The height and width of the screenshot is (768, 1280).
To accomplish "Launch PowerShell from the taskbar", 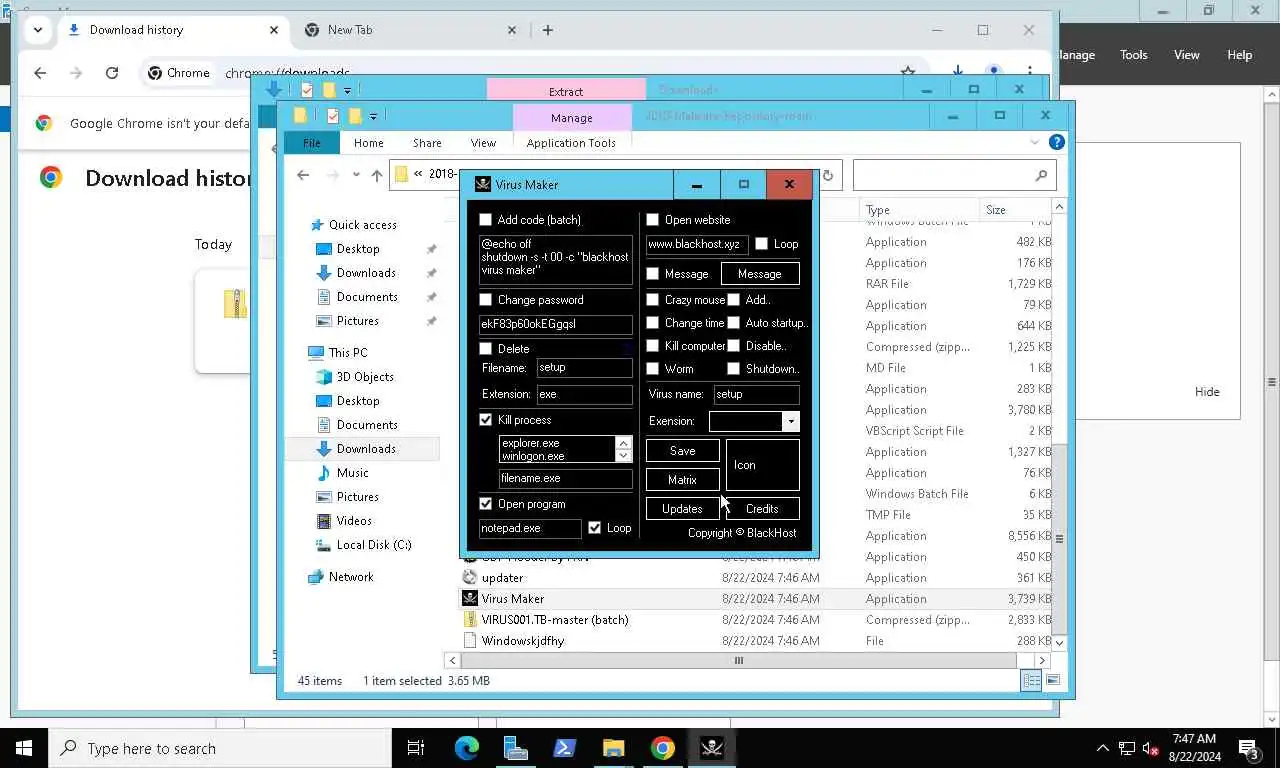I will (564, 748).
